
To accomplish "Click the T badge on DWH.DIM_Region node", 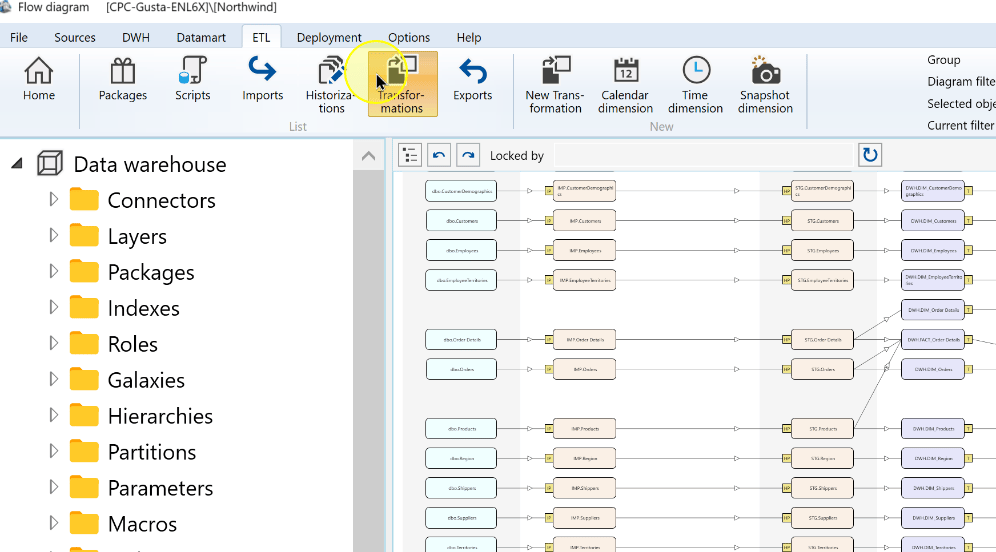I will click(969, 458).
